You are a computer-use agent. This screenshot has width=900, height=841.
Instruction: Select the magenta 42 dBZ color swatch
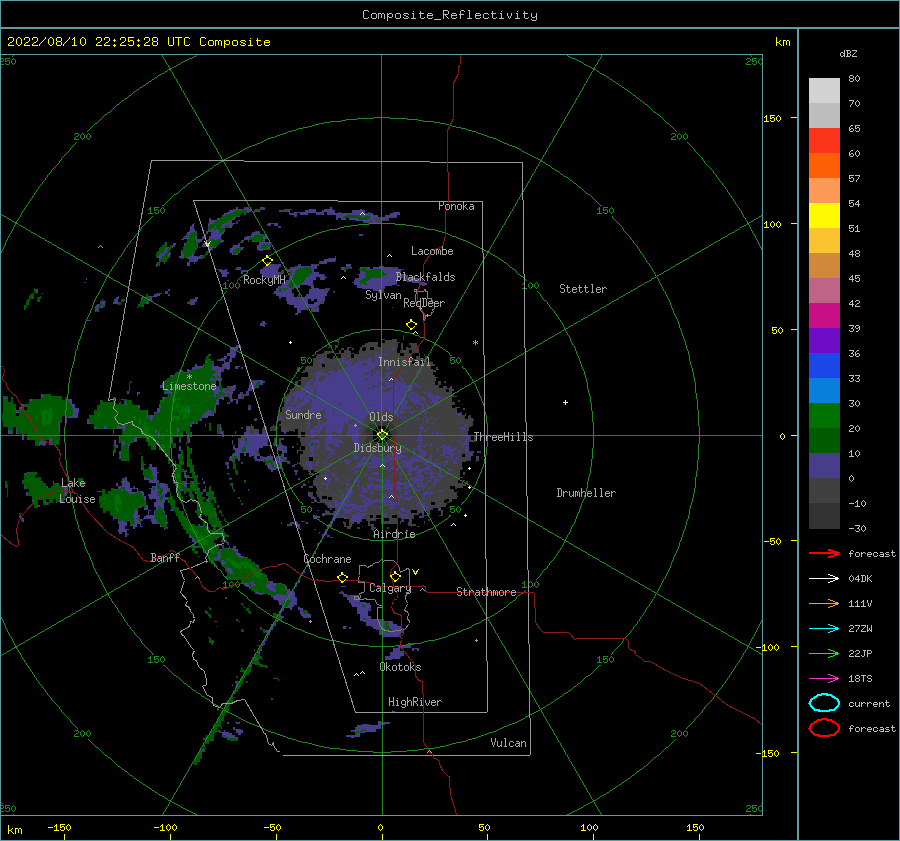point(824,316)
